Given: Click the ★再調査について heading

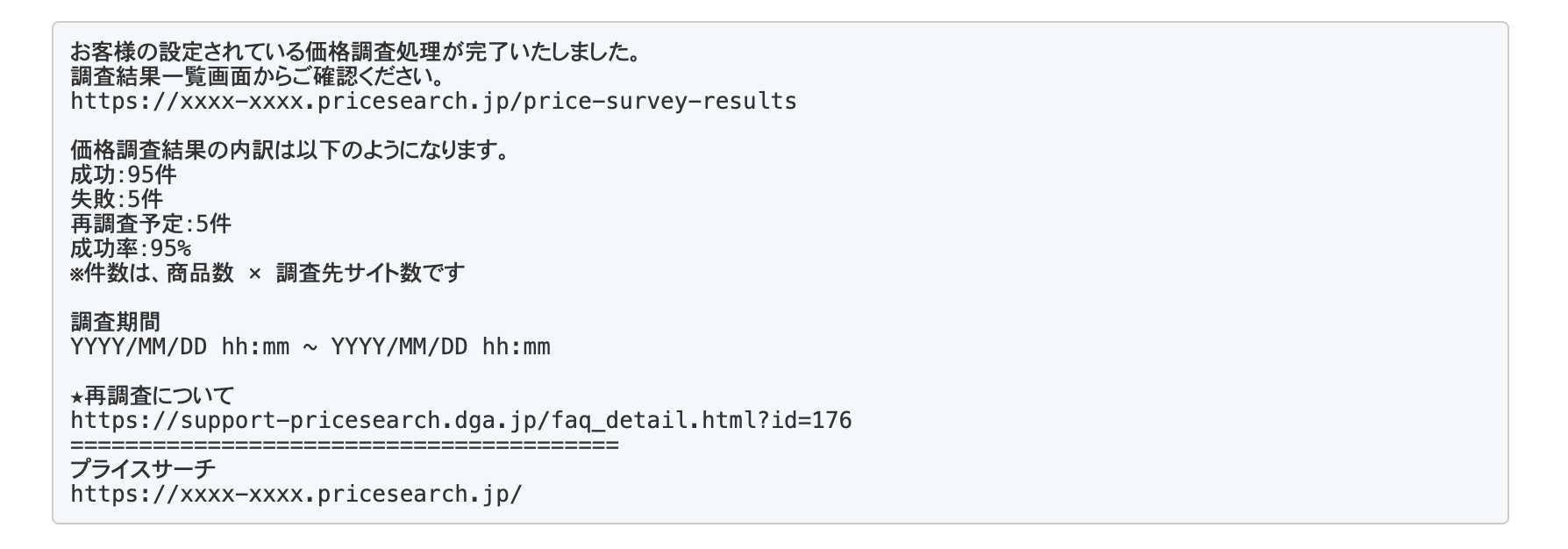Looking at the screenshot, I should click(x=152, y=396).
